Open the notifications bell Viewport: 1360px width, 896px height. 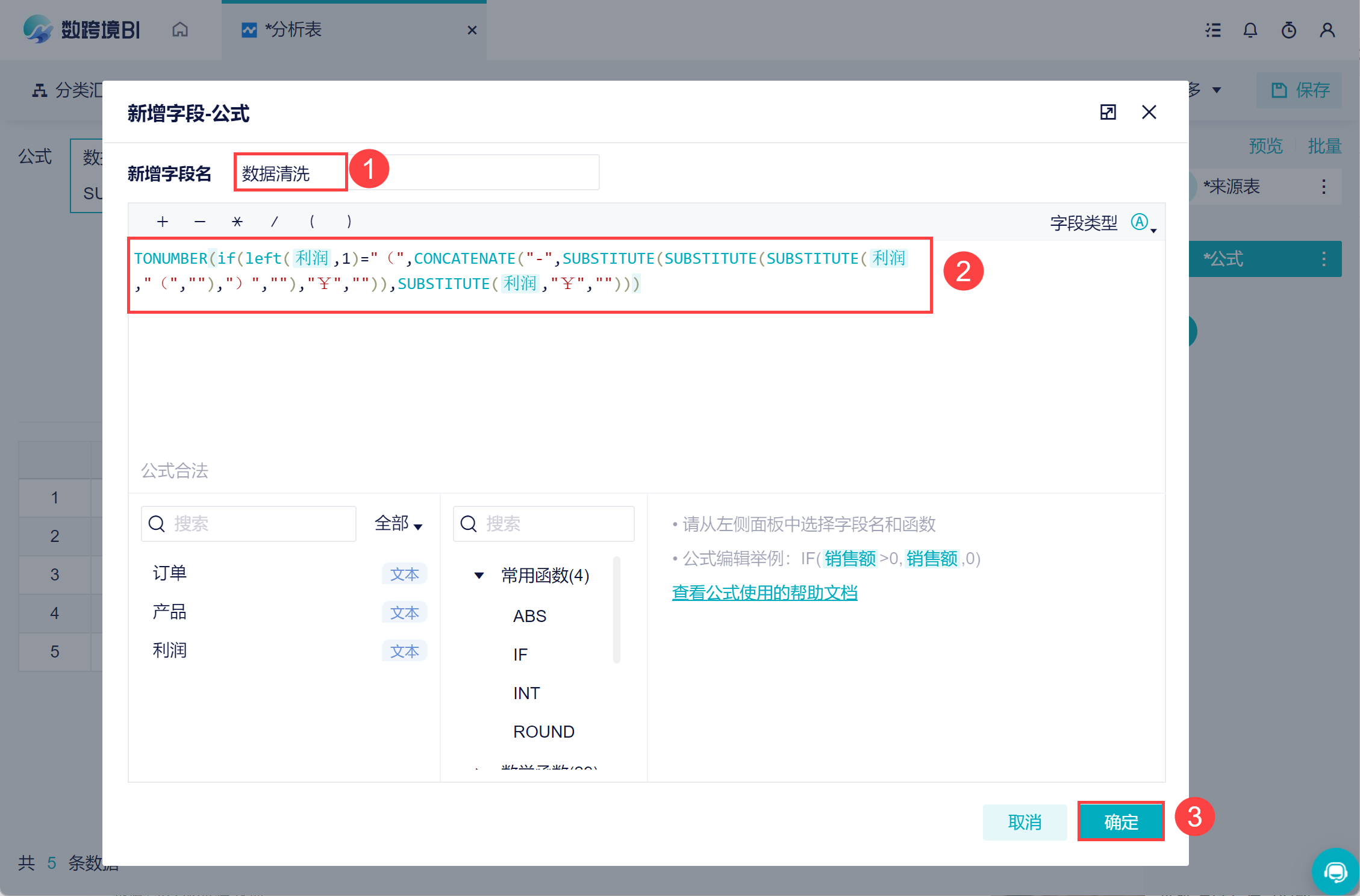1250,30
